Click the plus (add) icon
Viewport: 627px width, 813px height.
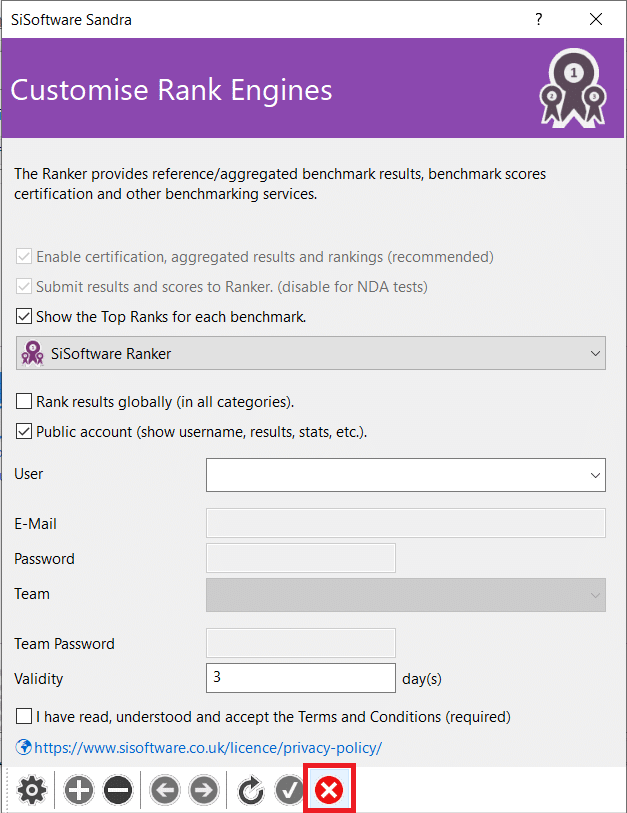[79, 791]
